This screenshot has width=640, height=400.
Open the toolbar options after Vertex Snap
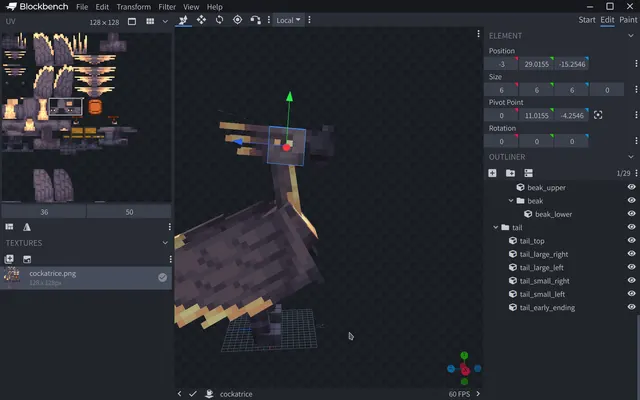269,20
